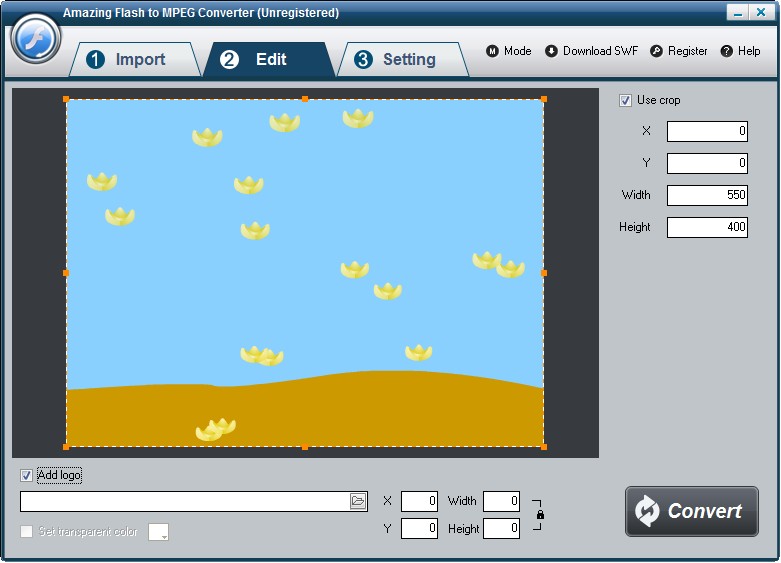781x563 pixels.
Task: Click the right-middle crop edge handle
Action: tap(544, 273)
